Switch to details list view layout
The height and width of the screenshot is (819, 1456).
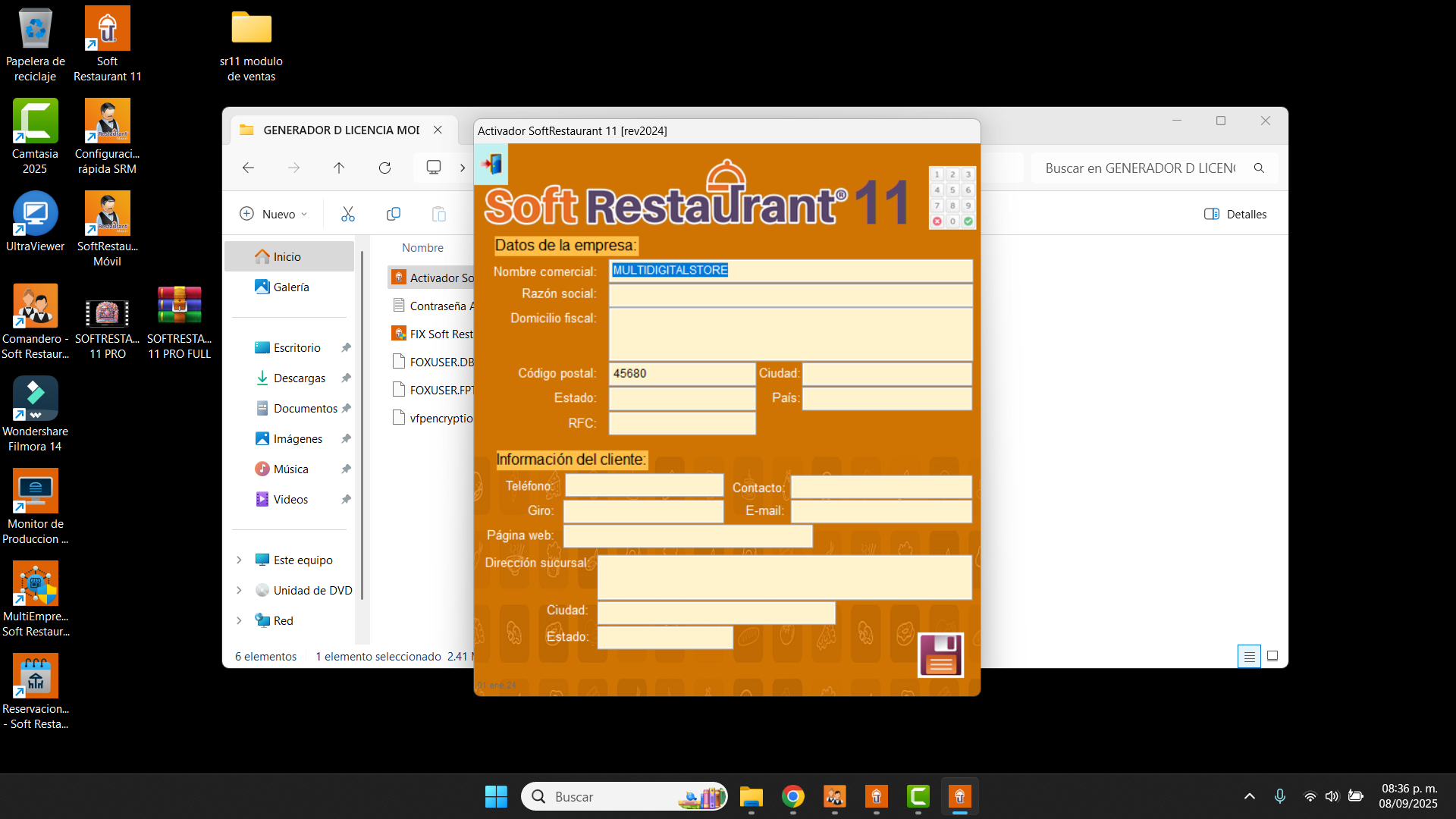pos(1249,657)
